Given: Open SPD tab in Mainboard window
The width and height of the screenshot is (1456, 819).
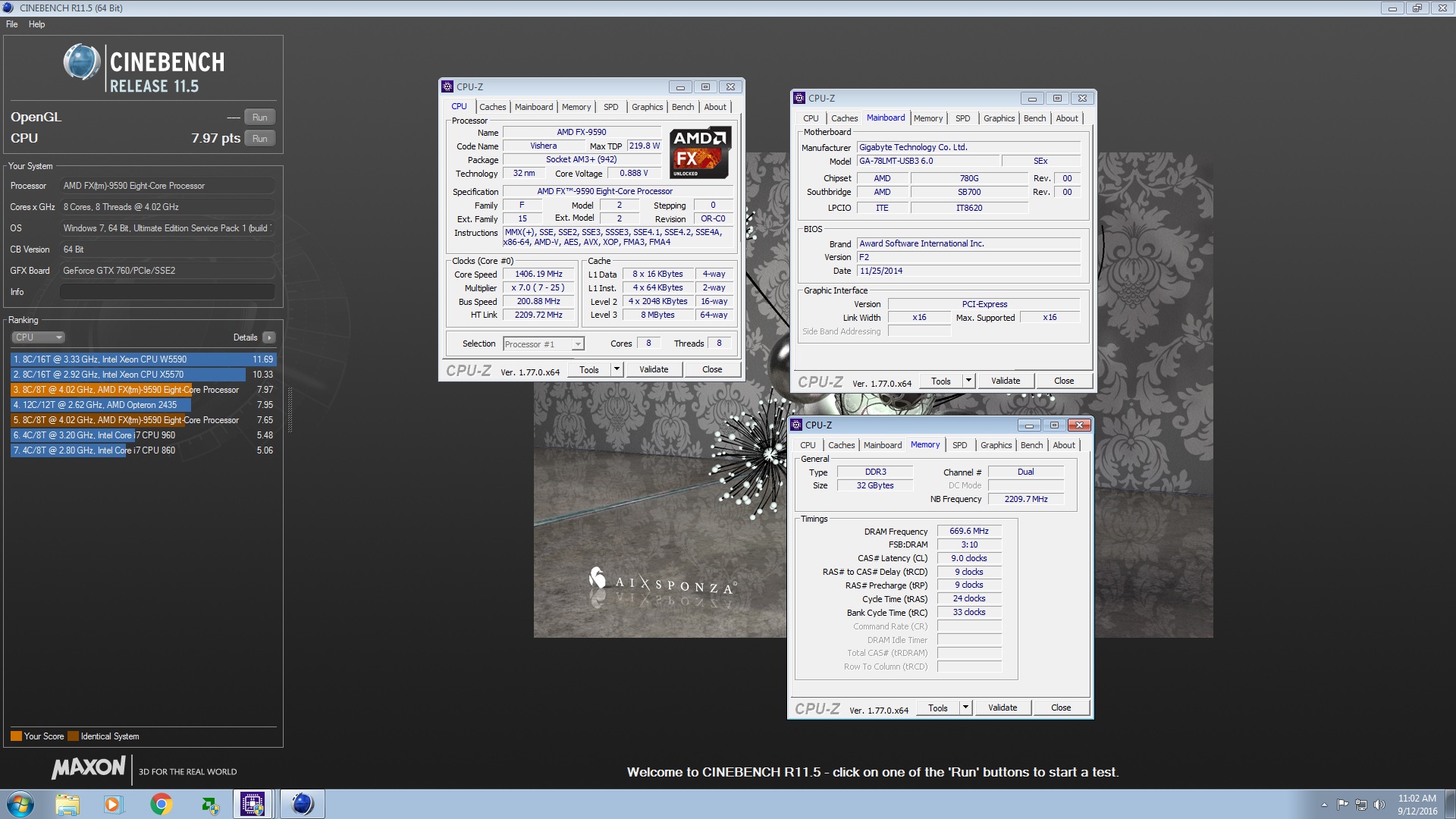Looking at the screenshot, I should (963, 118).
